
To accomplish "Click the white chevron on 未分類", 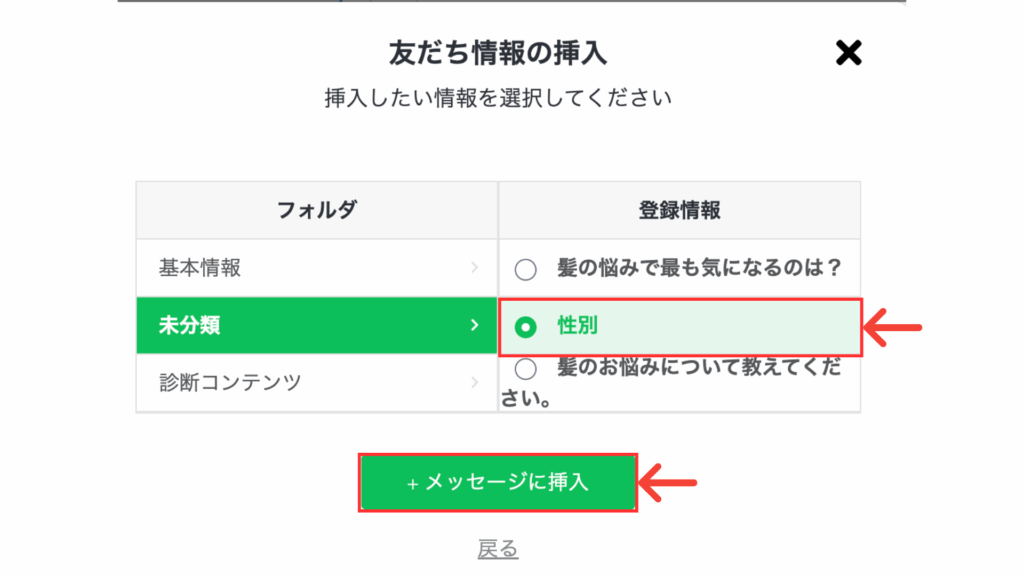I will pos(475,325).
